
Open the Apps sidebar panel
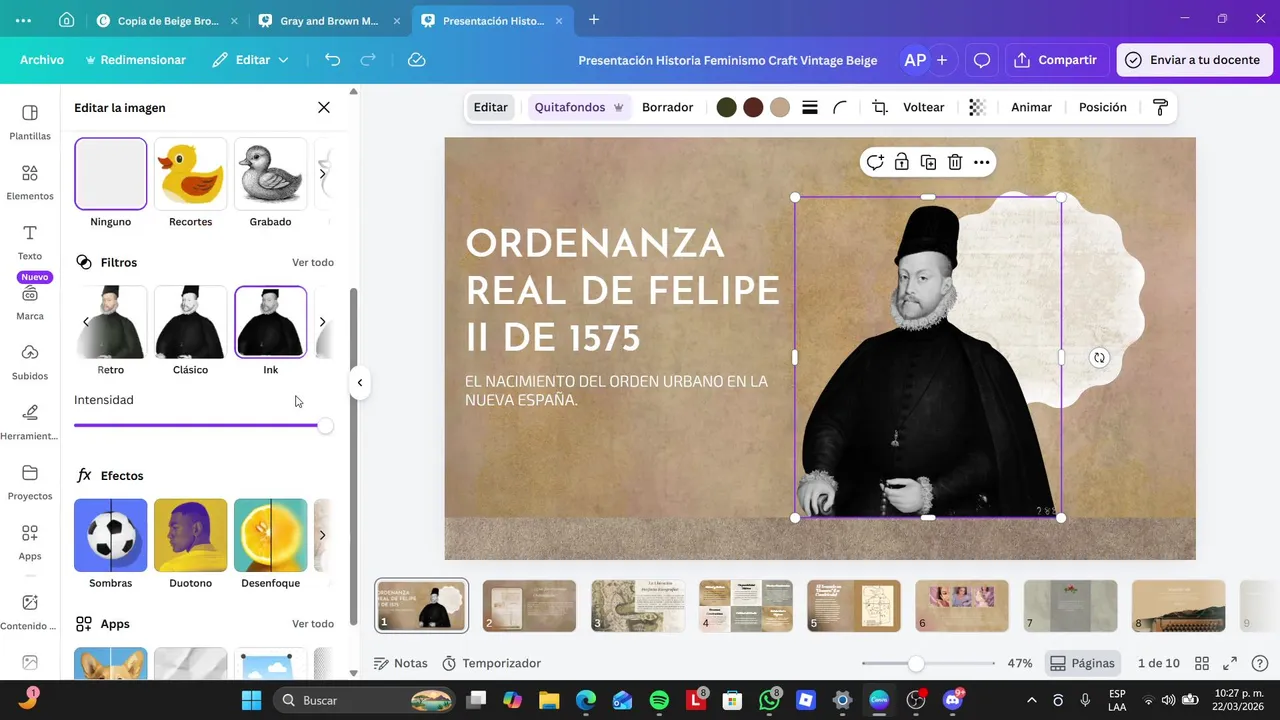[x=30, y=542]
